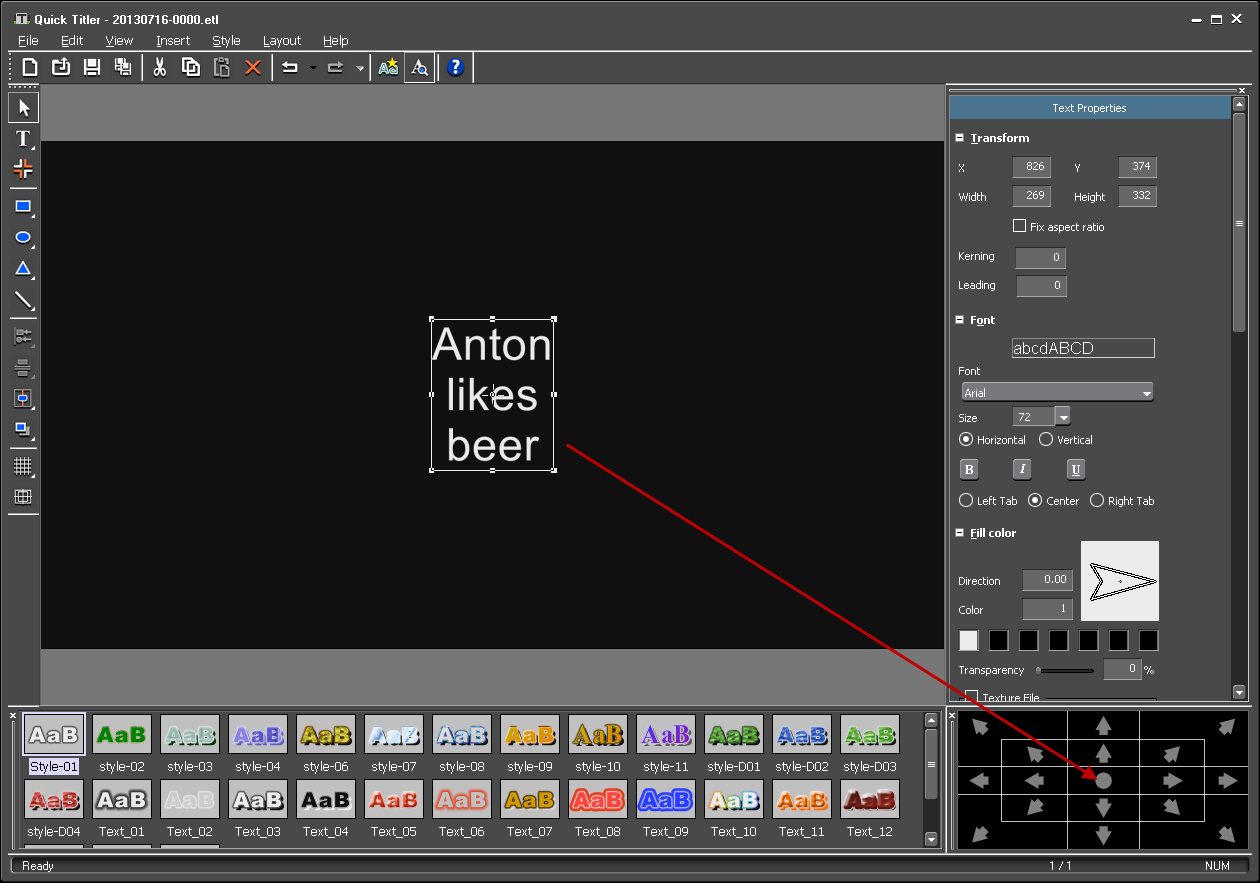Click the Delete red X icon
This screenshot has height=883, width=1260.
pyautogui.click(x=253, y=67)
